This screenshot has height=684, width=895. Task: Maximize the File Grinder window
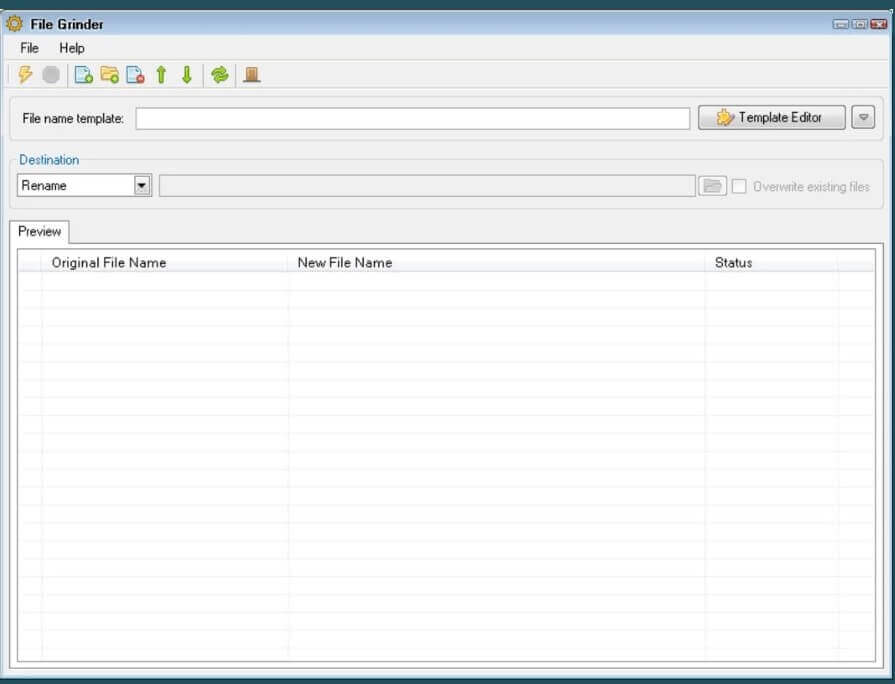(x=860, y=24)
